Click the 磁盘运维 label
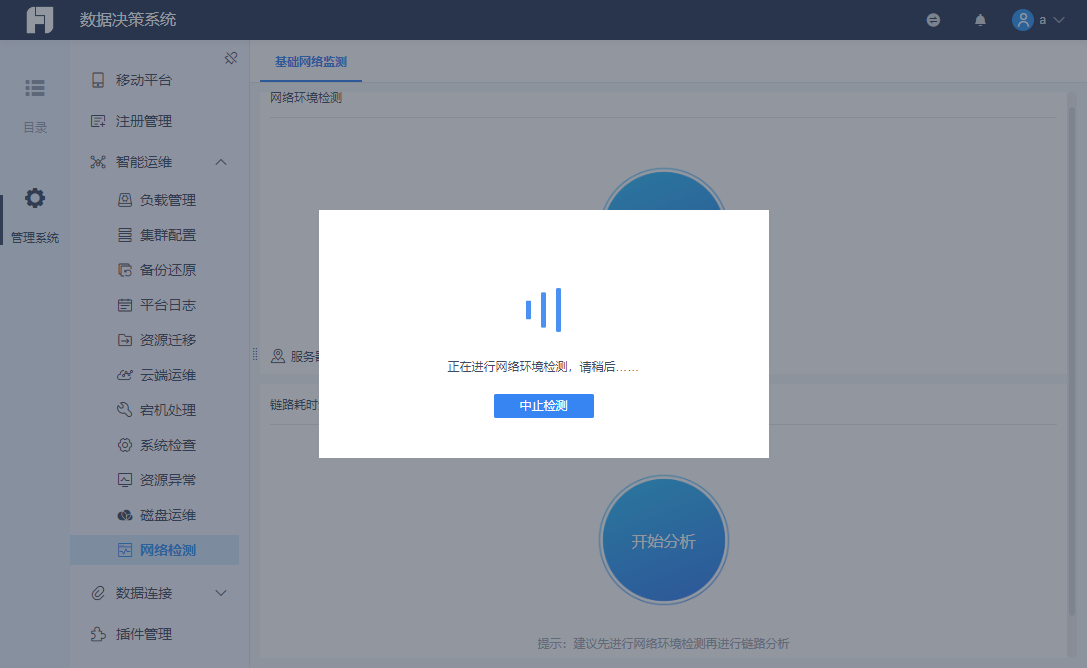 (x=168, y=516)
